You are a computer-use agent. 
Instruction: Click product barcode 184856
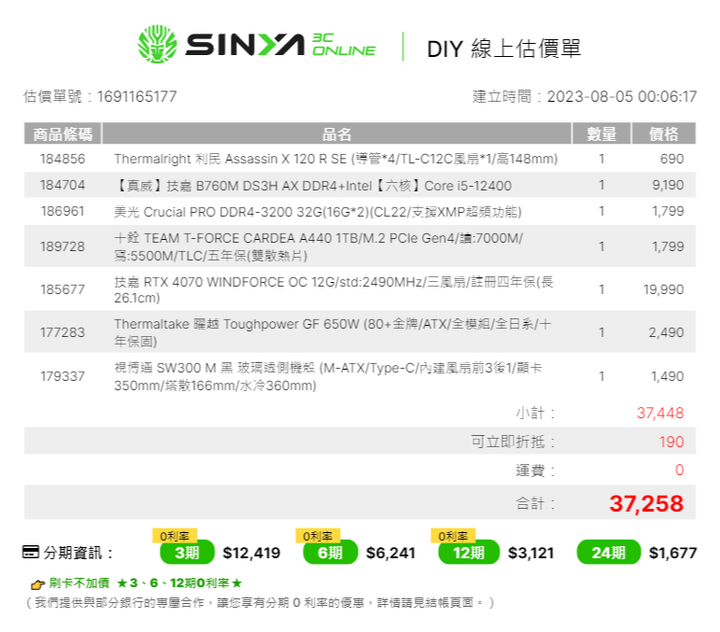[62, 159]
